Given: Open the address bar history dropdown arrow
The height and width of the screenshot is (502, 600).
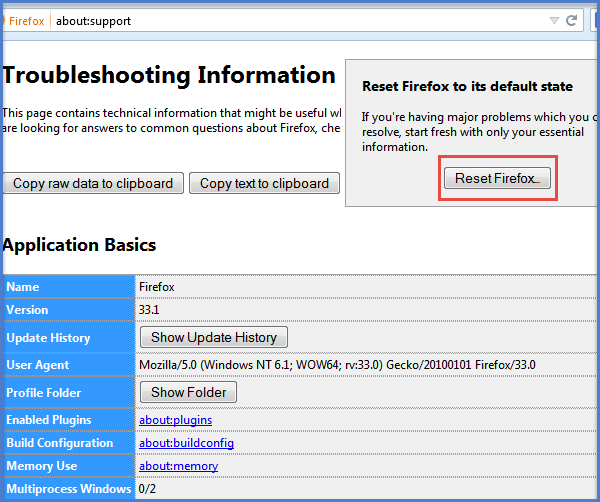Looking at the screenshot, I should (x=555, y=20).
